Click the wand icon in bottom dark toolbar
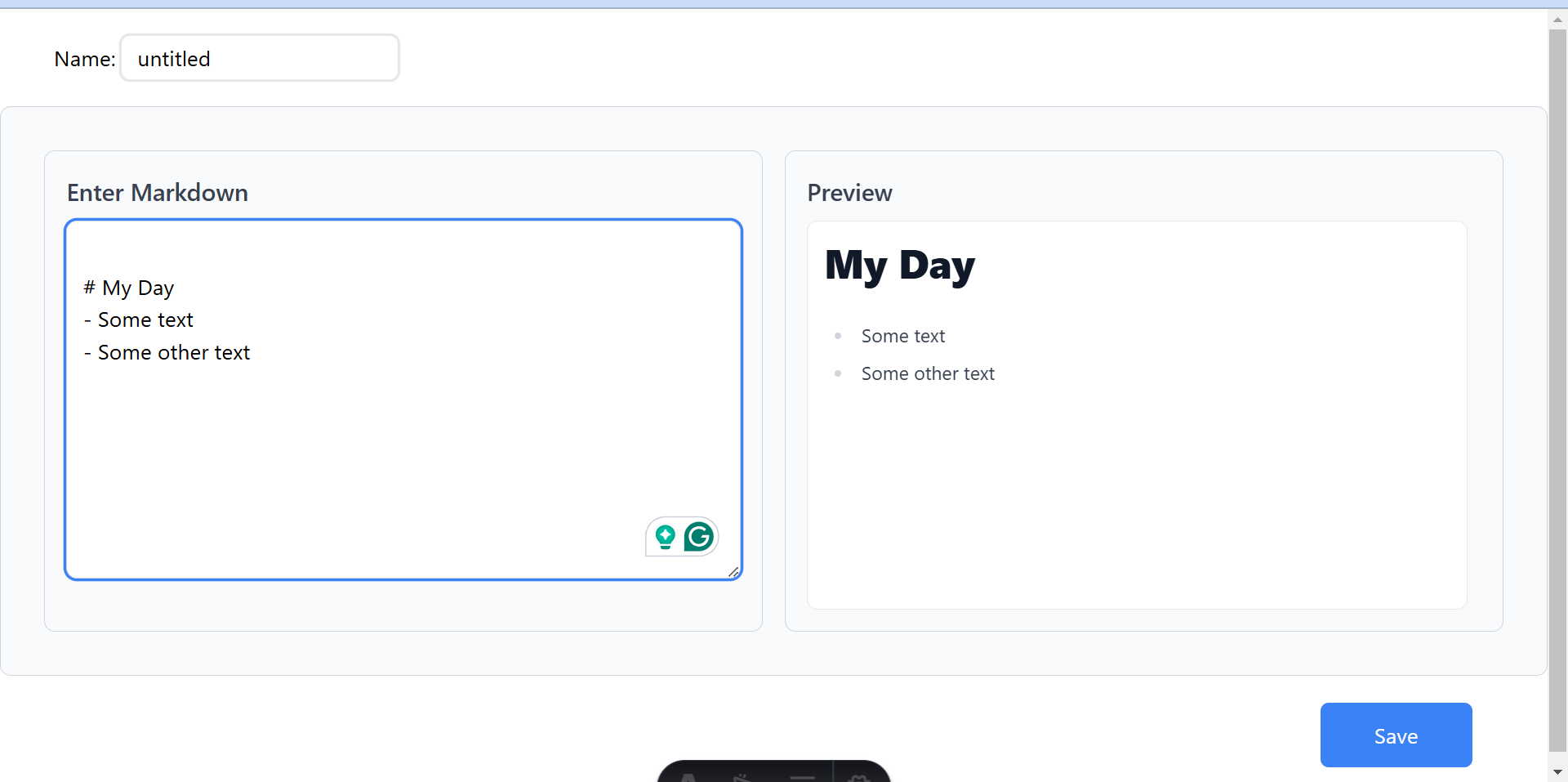This screenshot has width=1568, height=782. click(742, 777)
